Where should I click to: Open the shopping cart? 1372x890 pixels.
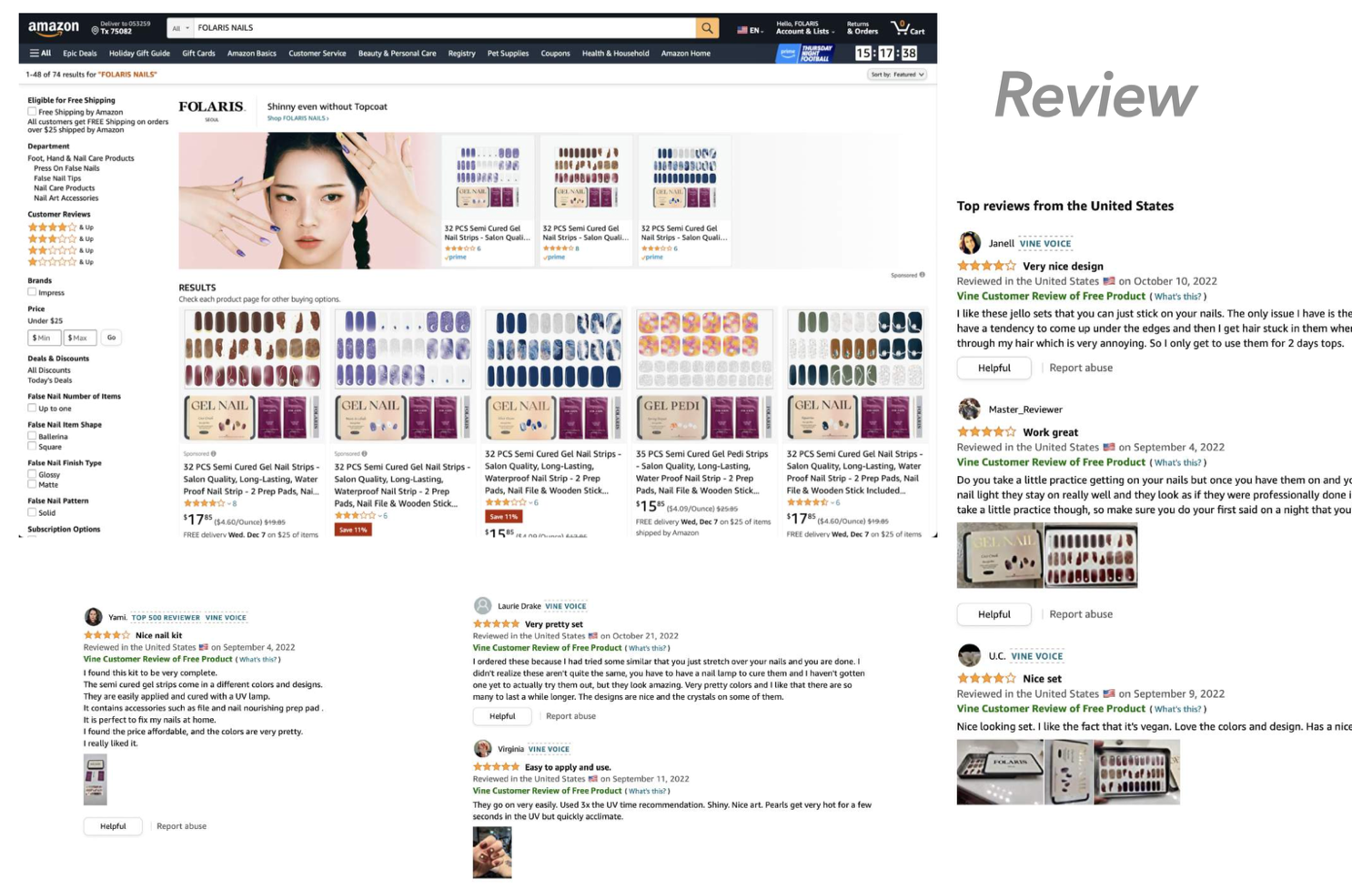coord(907,28)
